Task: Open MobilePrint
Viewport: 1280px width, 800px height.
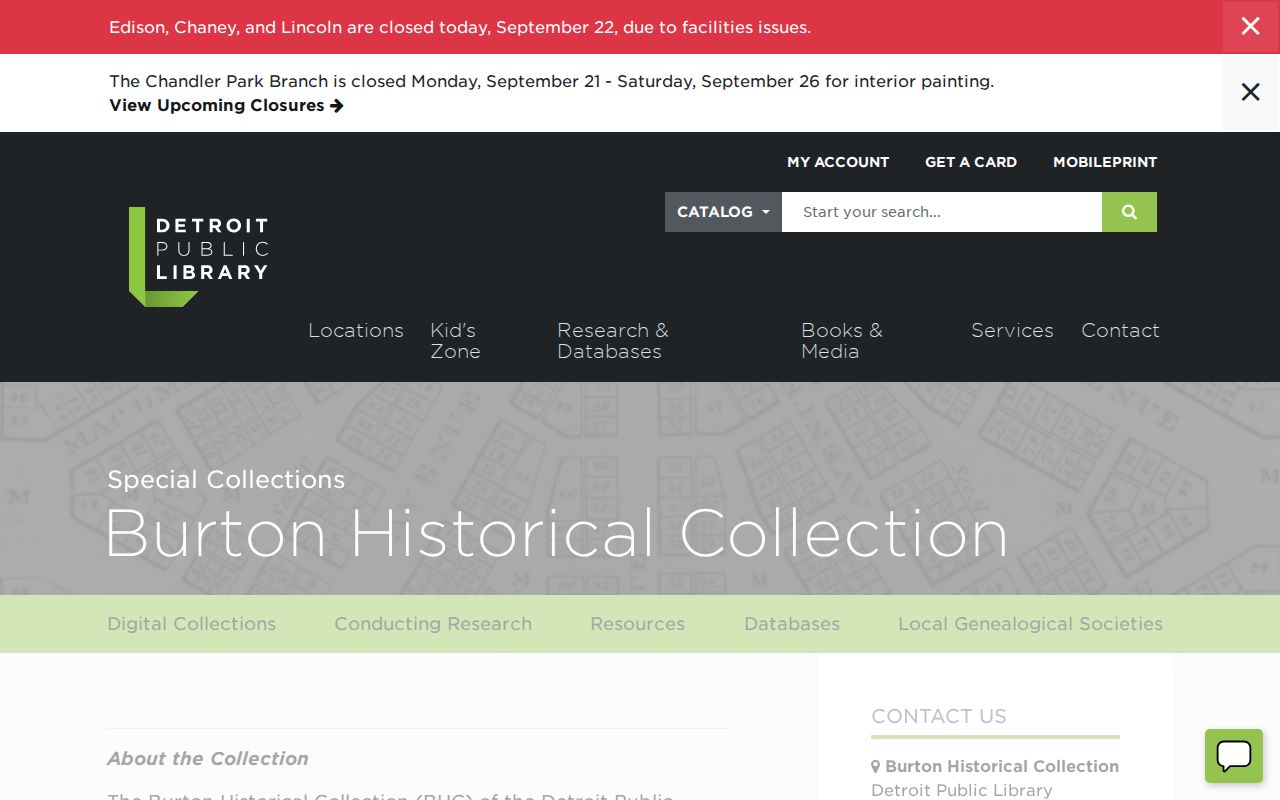Action: (1105, 162)
